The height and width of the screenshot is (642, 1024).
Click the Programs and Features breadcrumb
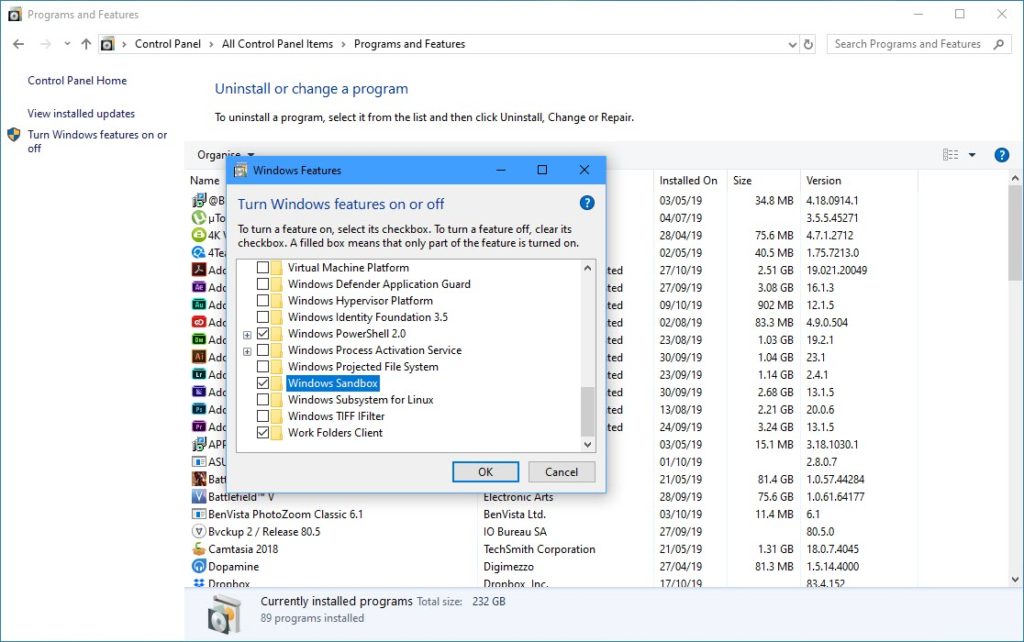tap(409, 44)
